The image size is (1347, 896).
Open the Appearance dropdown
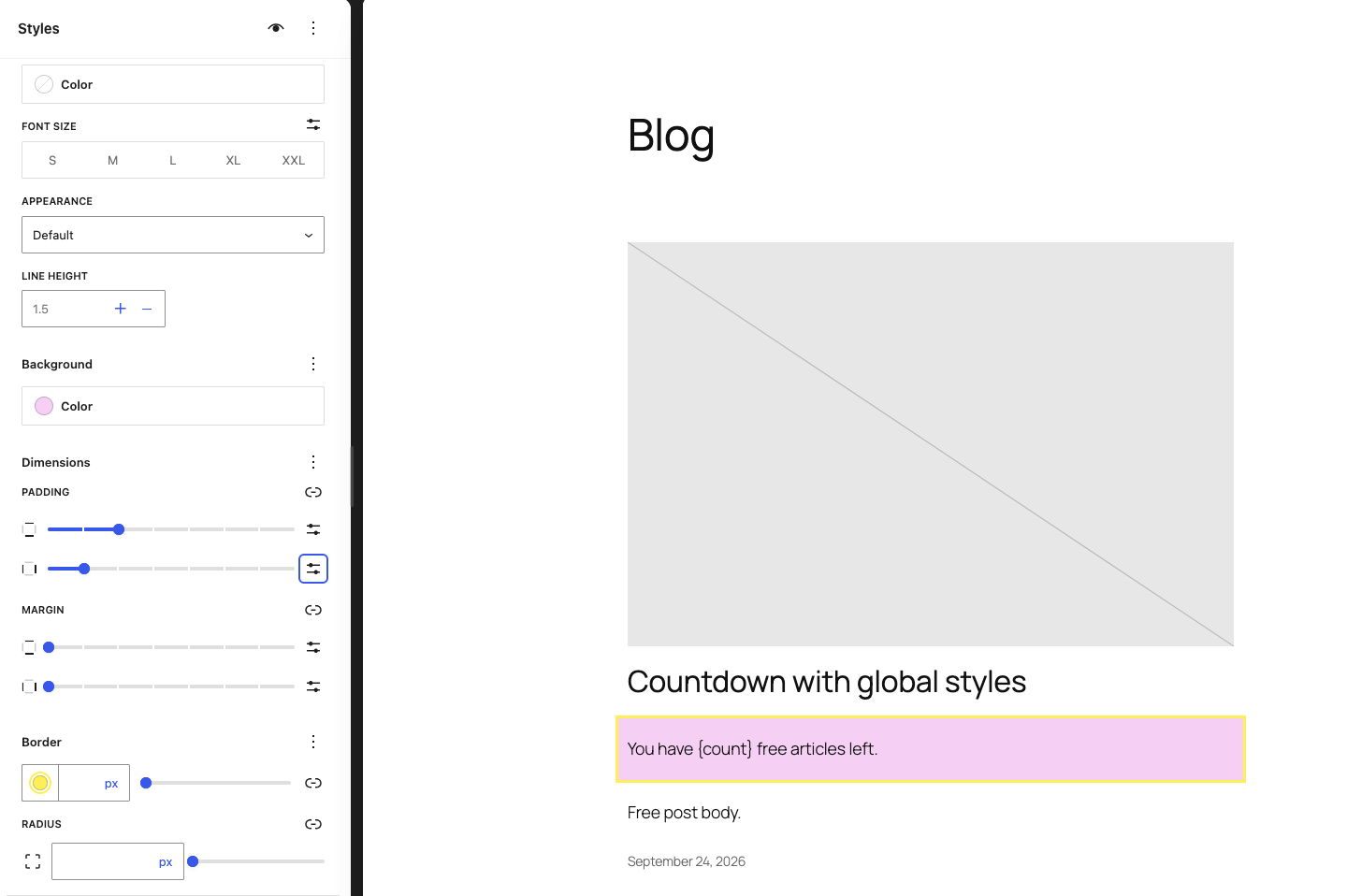click(x=173, y=235)
